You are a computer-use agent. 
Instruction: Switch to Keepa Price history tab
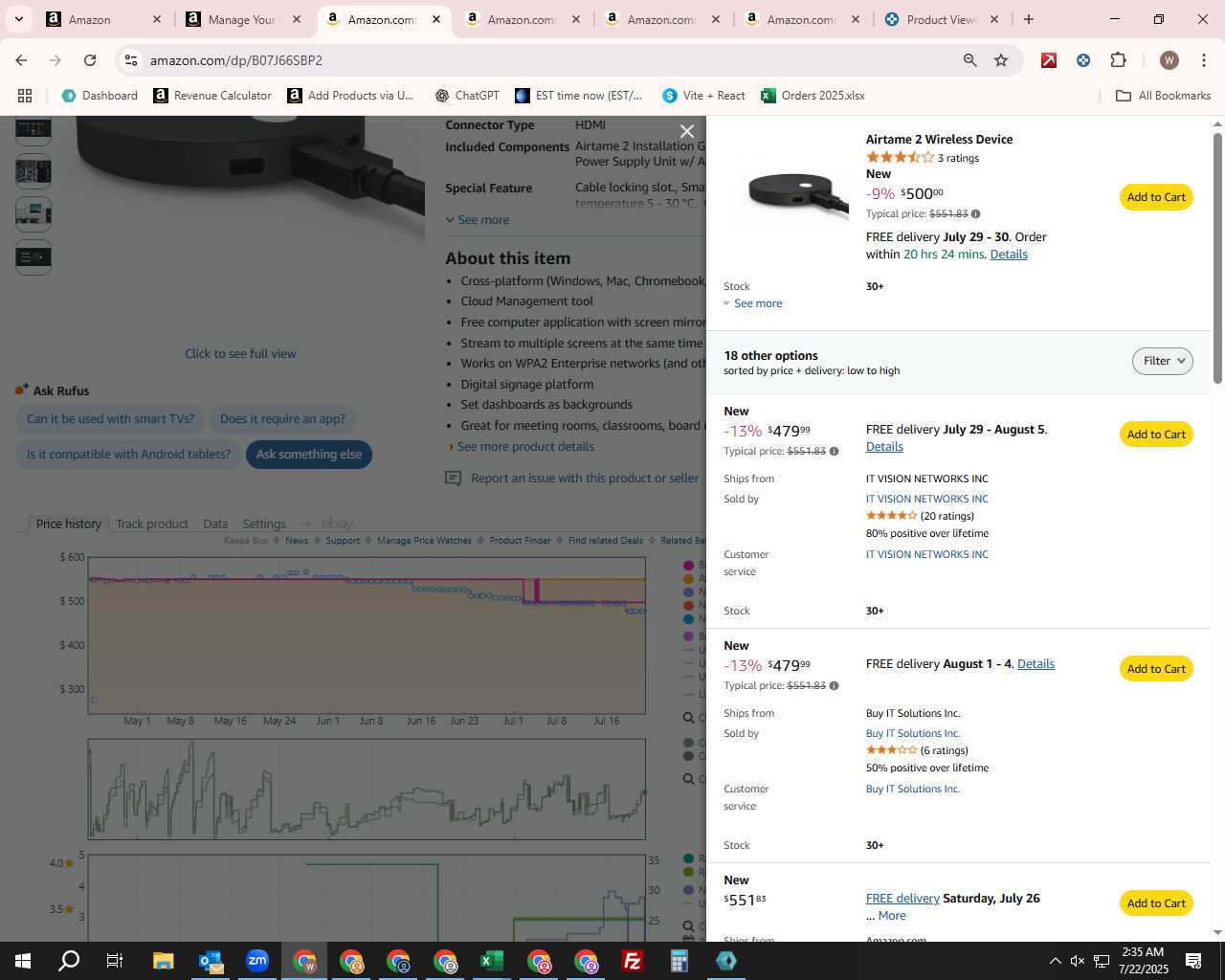[68, 523]
